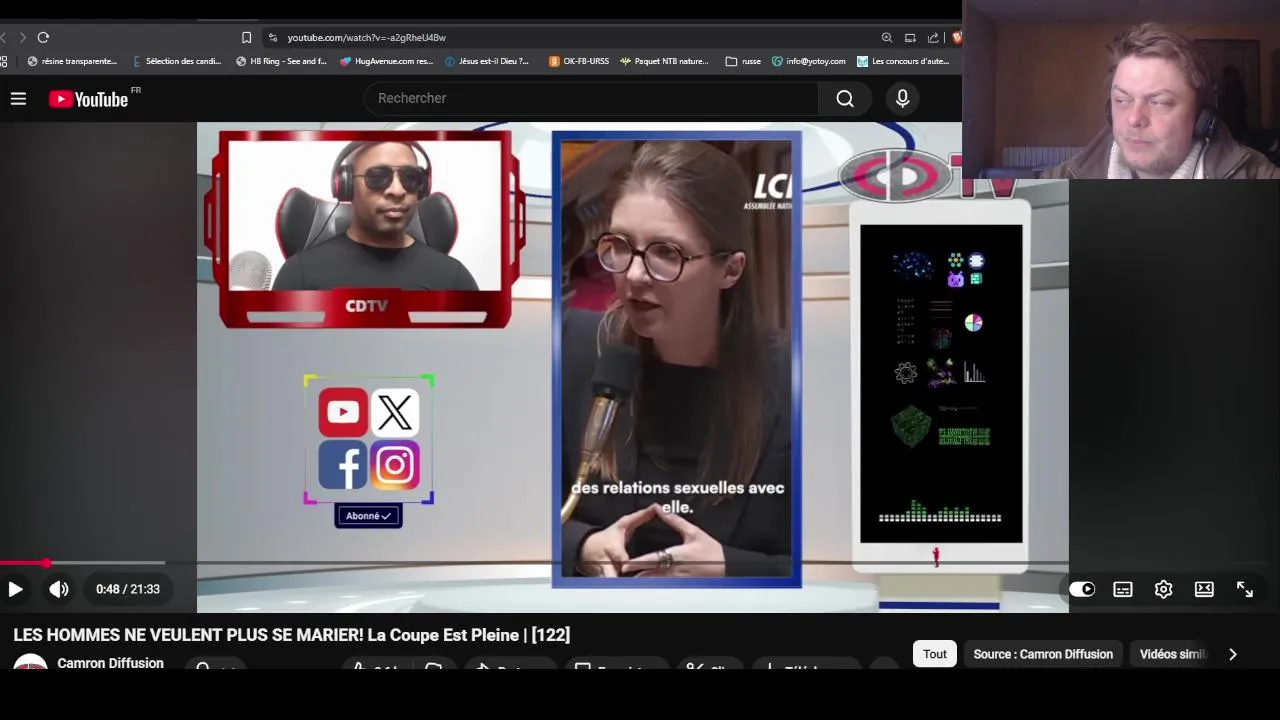Click the video title 'LES HOMMES NE VEULENT PLUS SE MARIER'
The height and width of the screenshot is (720, 1280).
tap(291, 635)
